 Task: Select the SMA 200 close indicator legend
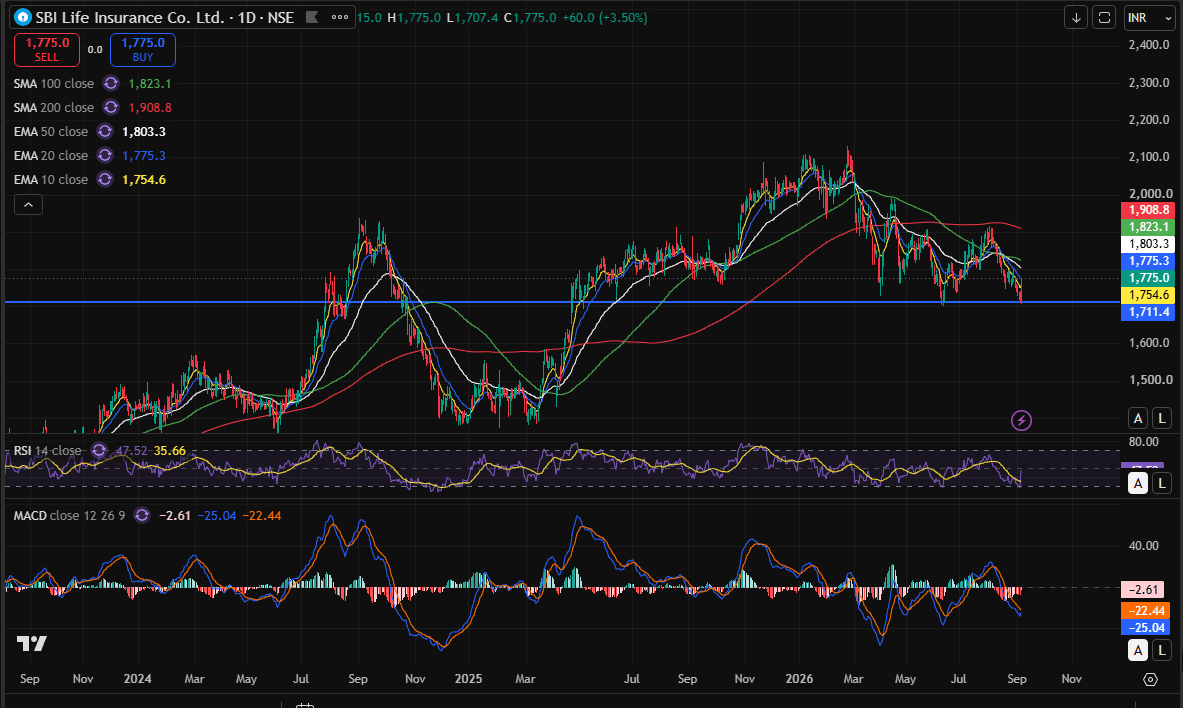pyautogui.click(x=54, y=108)
